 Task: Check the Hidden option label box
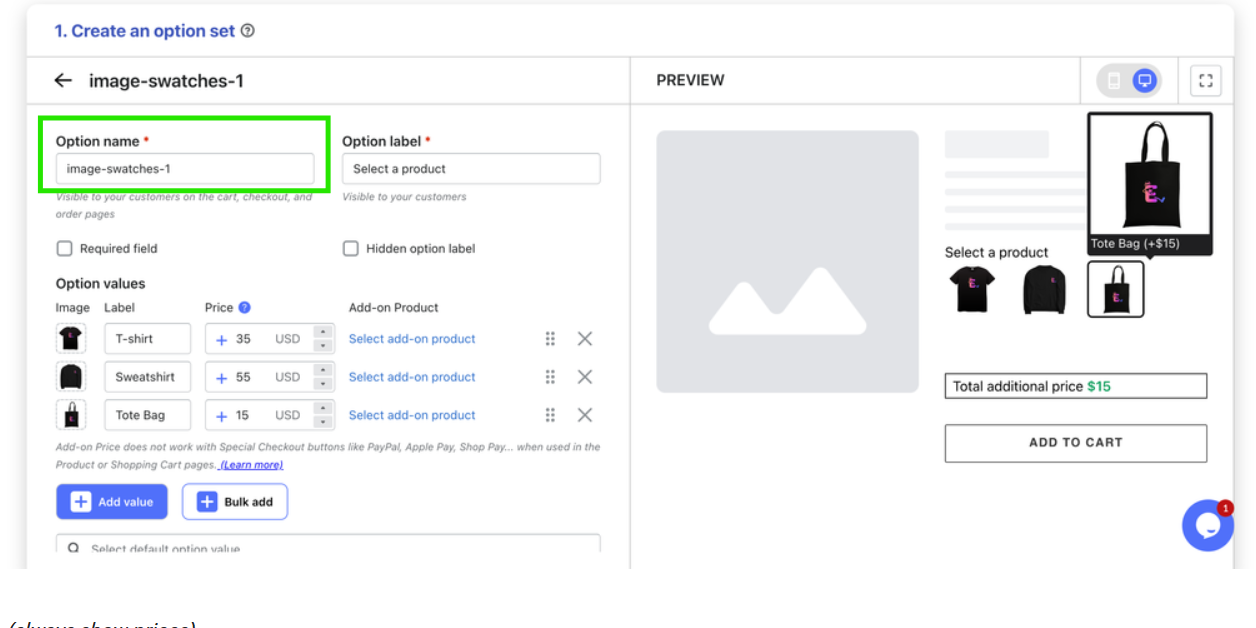pos(351,249)
